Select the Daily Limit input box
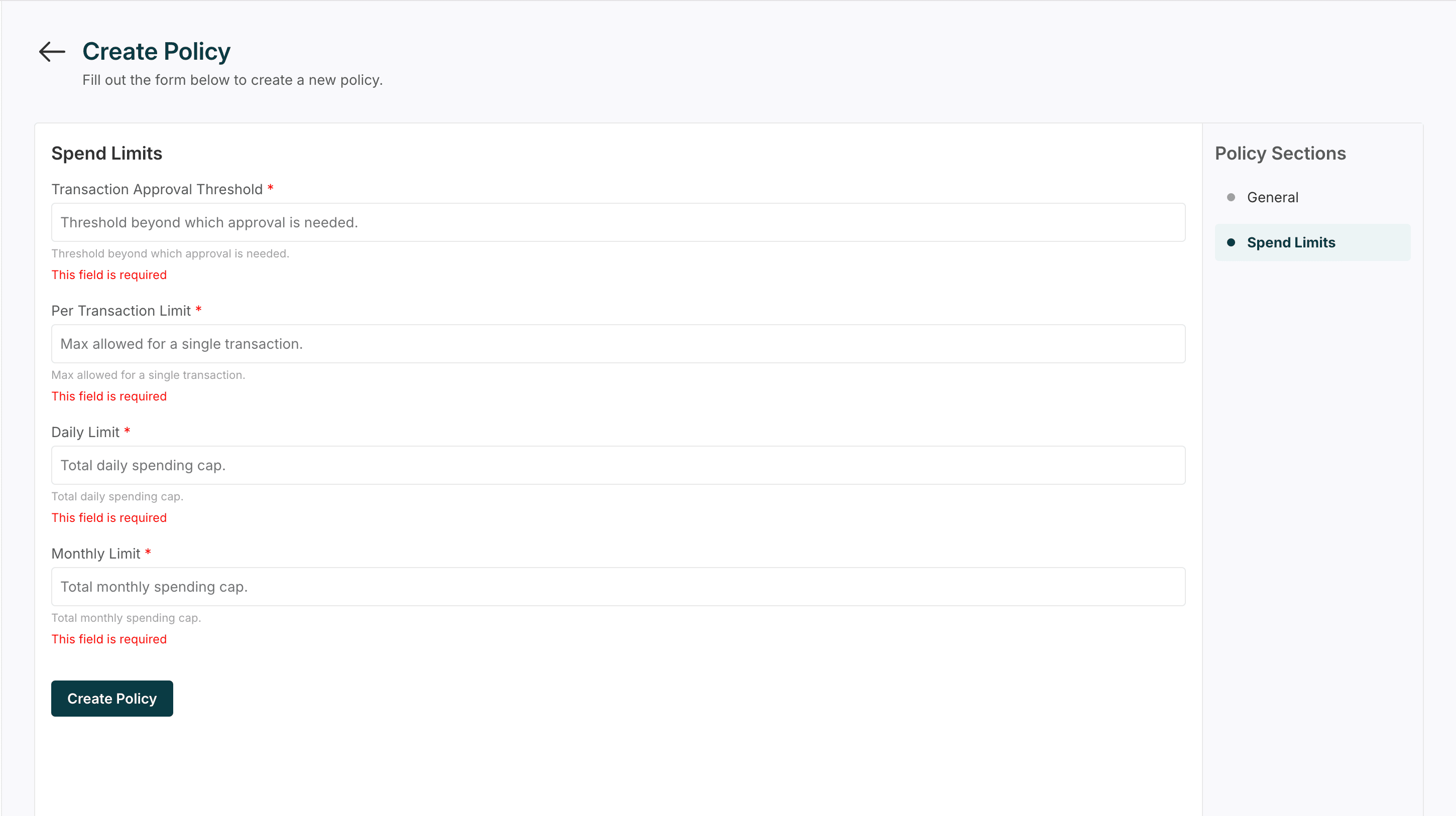Image resolution: width=1456 pixels, height=816 pixels. pyautogui.click(x=618, y=466)
